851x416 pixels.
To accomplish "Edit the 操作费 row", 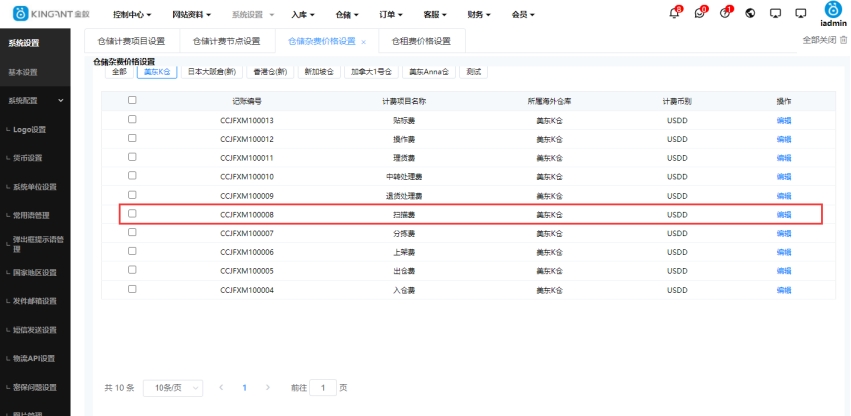I will [x=784, y=139].
